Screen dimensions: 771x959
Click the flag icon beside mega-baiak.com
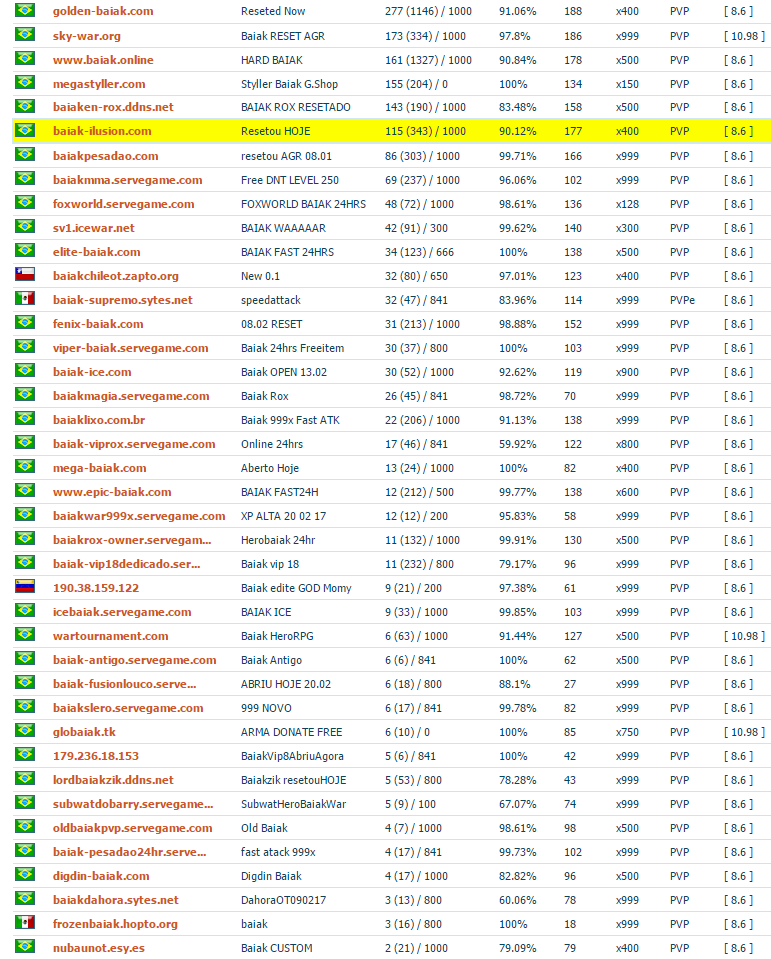(x=25, y=467)
